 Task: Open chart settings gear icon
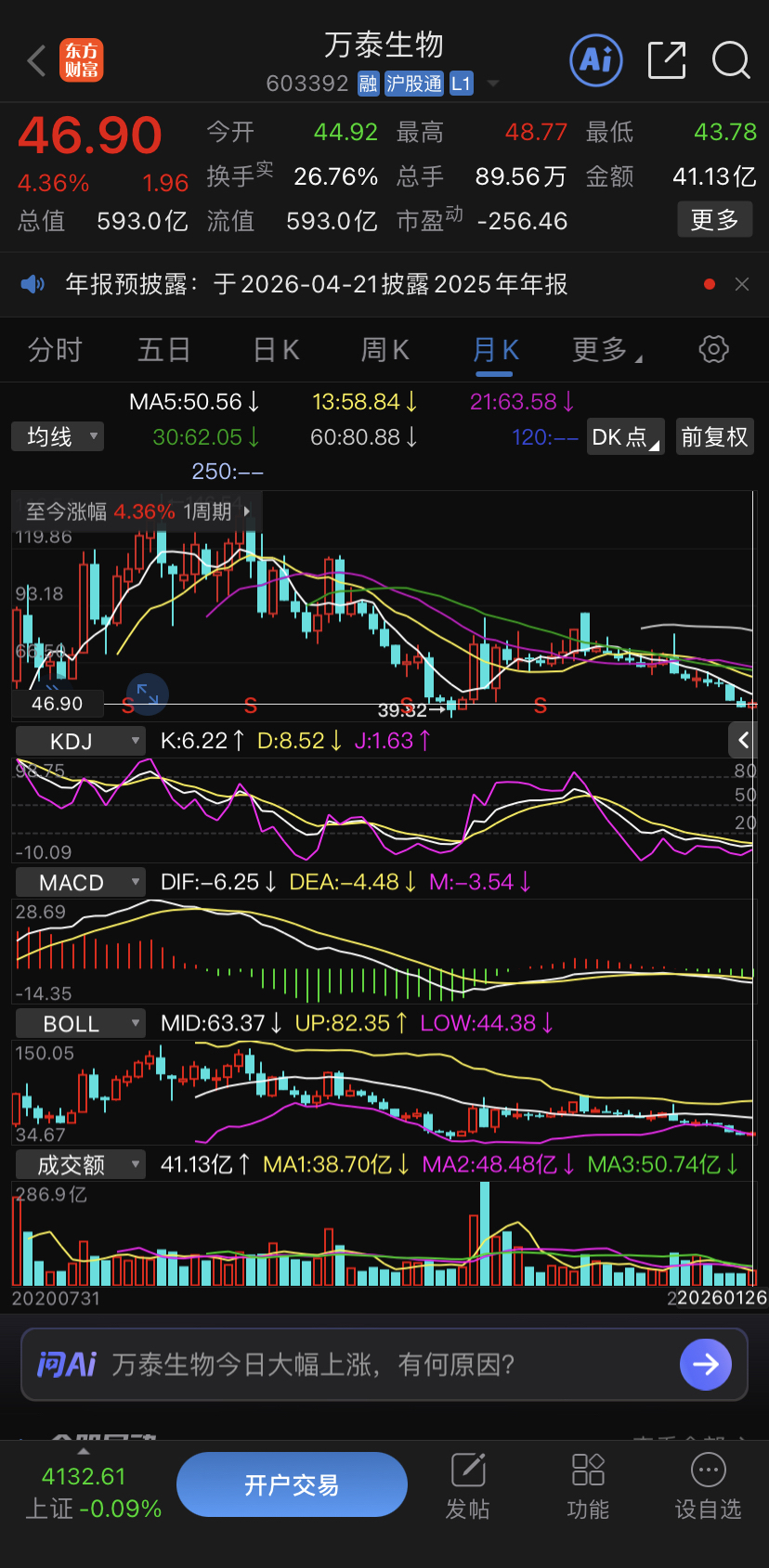pyautogui.click(x=713, y=350)
